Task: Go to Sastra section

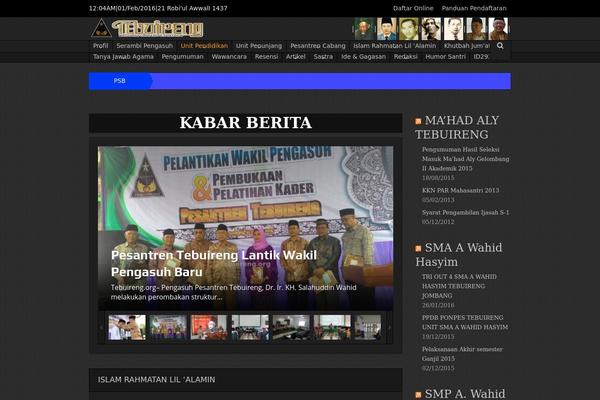Action: (x=323, y=57)
